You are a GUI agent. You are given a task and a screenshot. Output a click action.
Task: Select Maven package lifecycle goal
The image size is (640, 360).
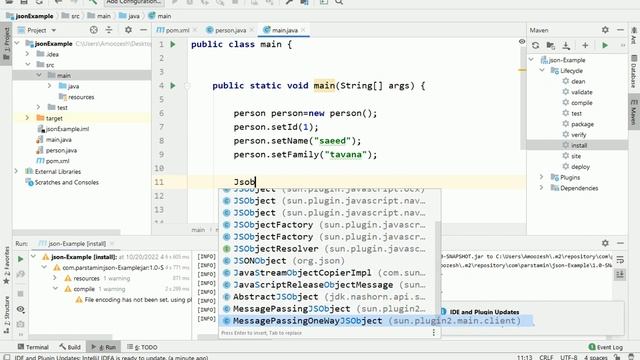click(x=582, y=124)
